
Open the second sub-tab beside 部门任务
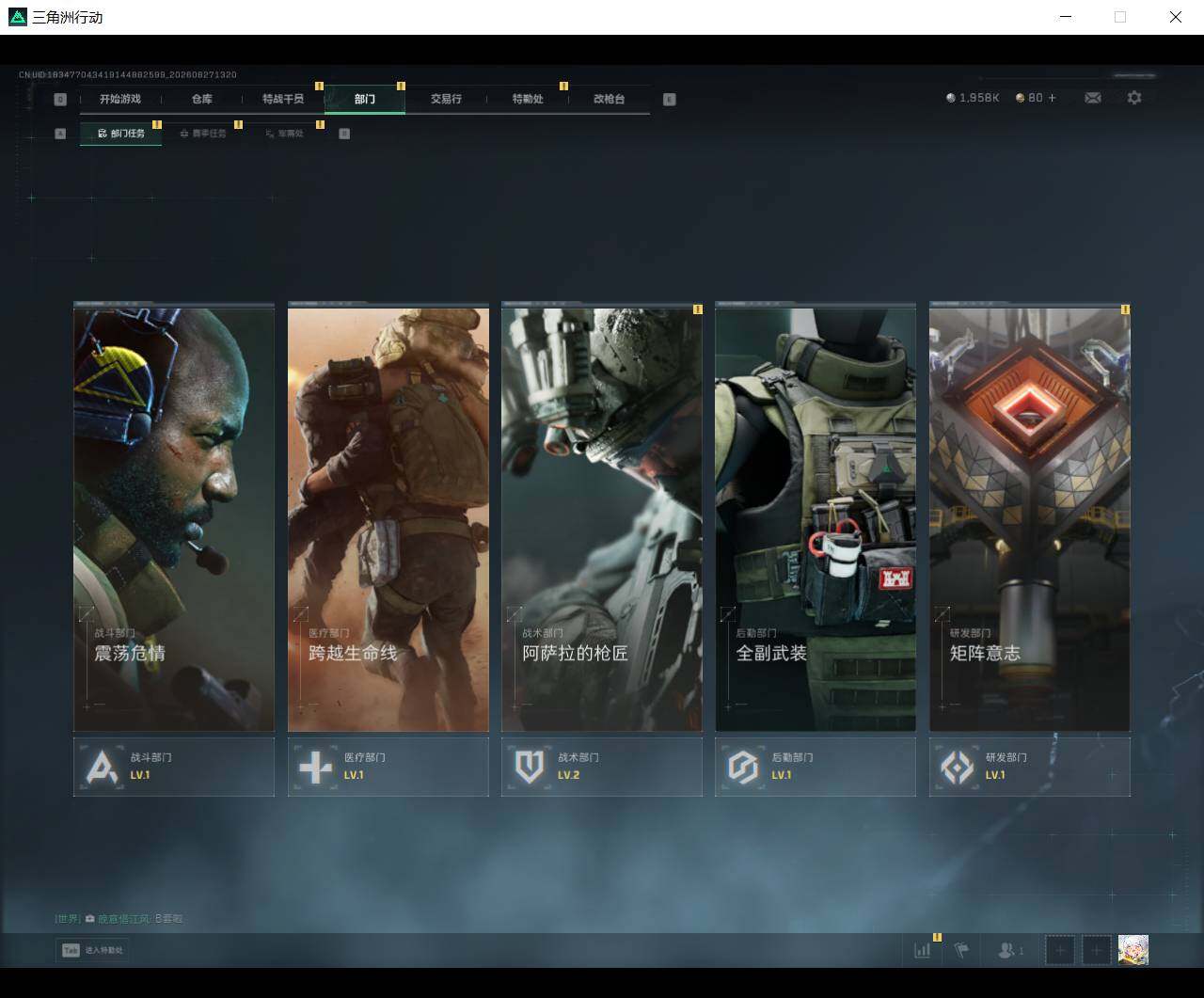(x=203, y=134)
